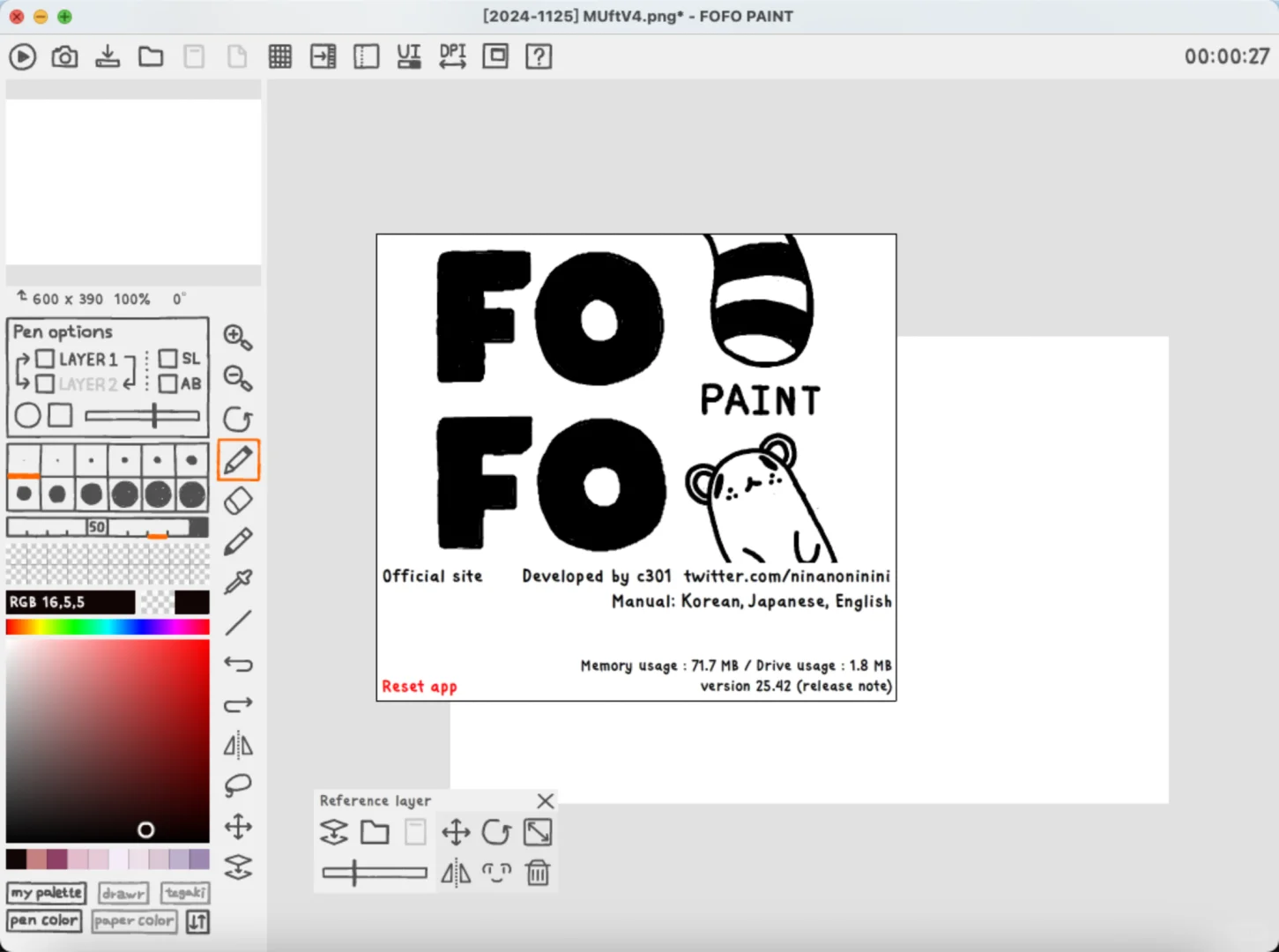Click the split panel layout icon
Screen dimensions: 1279x952
pyautogui.click(x=366, y=57)
